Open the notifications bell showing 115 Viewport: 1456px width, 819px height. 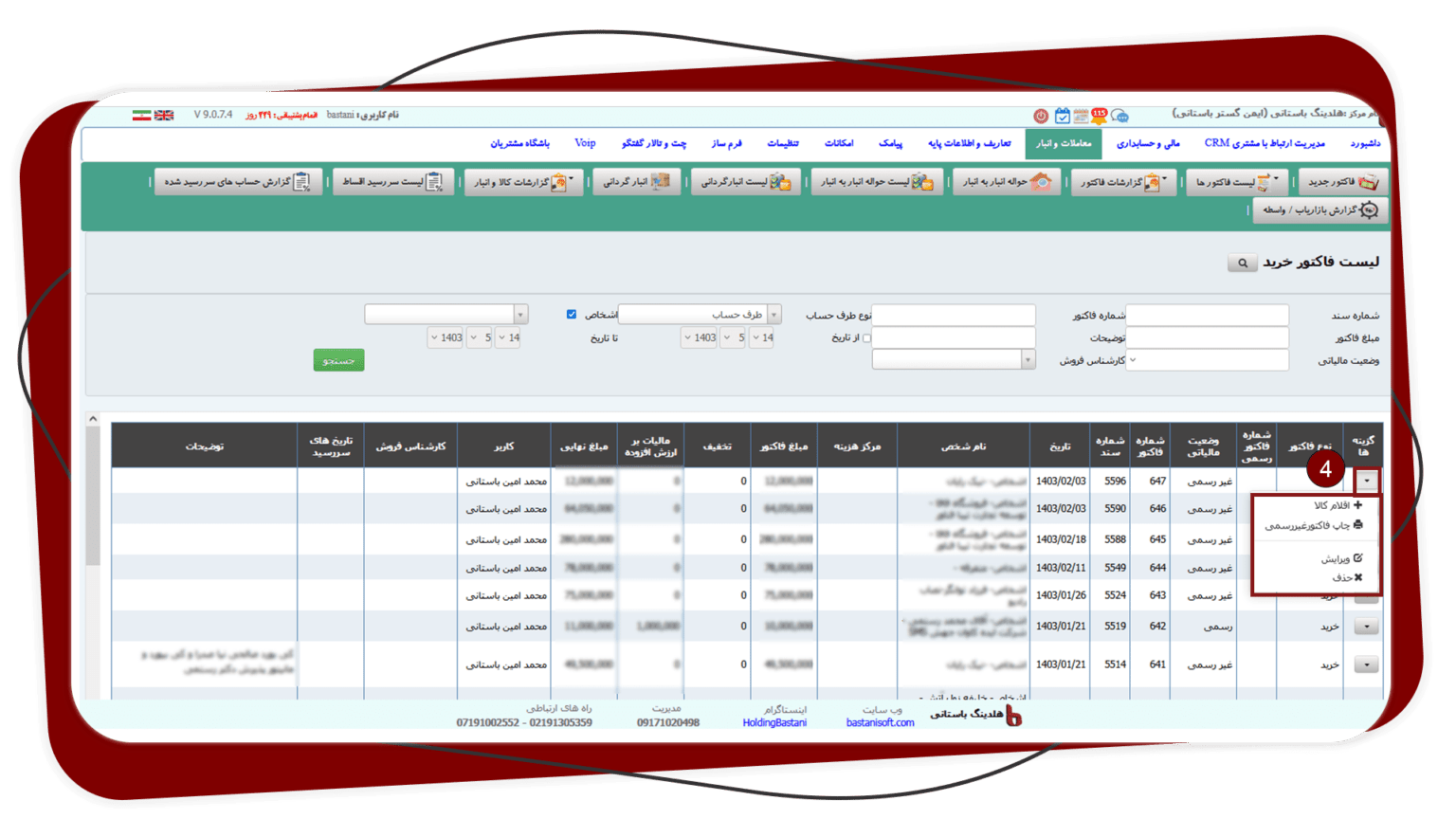click(x=1100, y=116)
